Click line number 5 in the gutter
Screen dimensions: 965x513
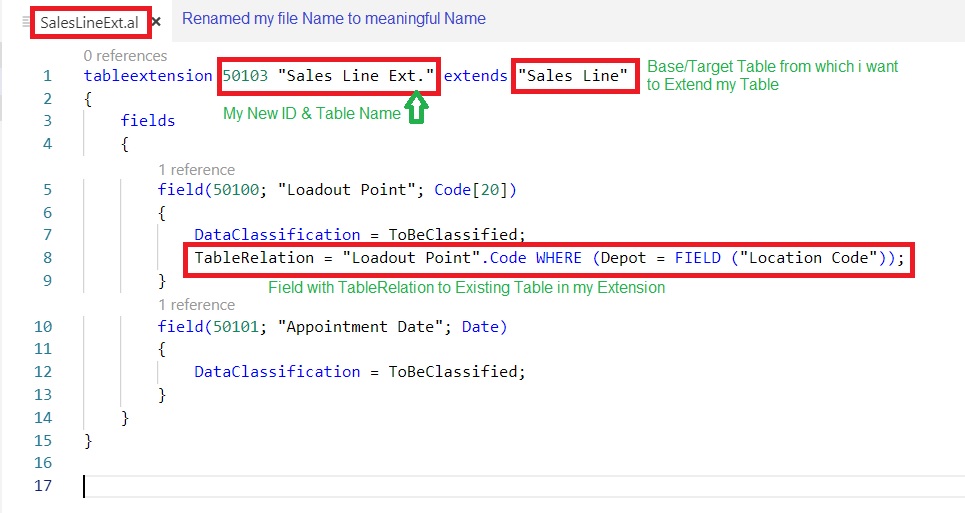(x=46, y=189)
